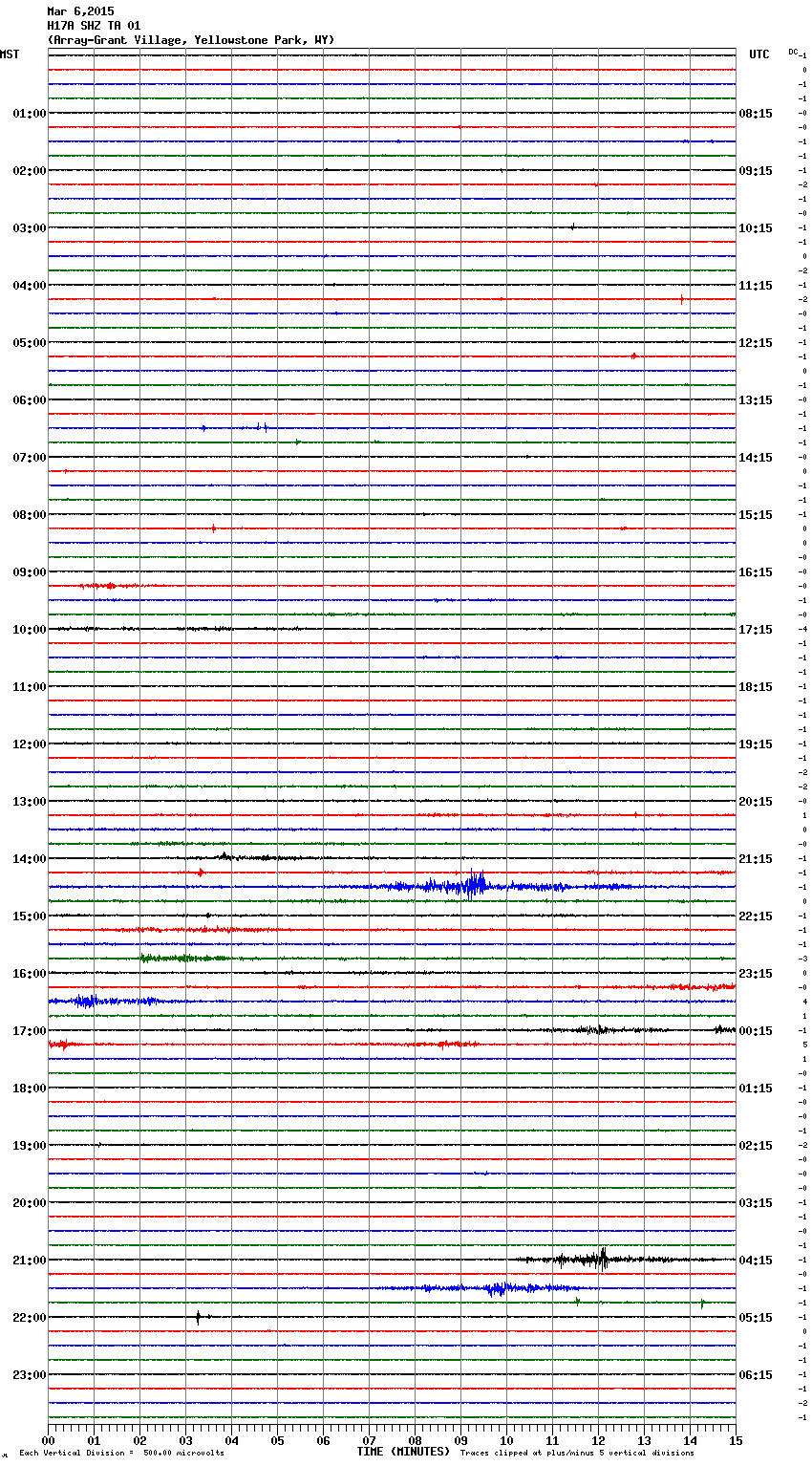
Task: Click the 04:15 UTC time label
Action: [x=756, y=1261]
